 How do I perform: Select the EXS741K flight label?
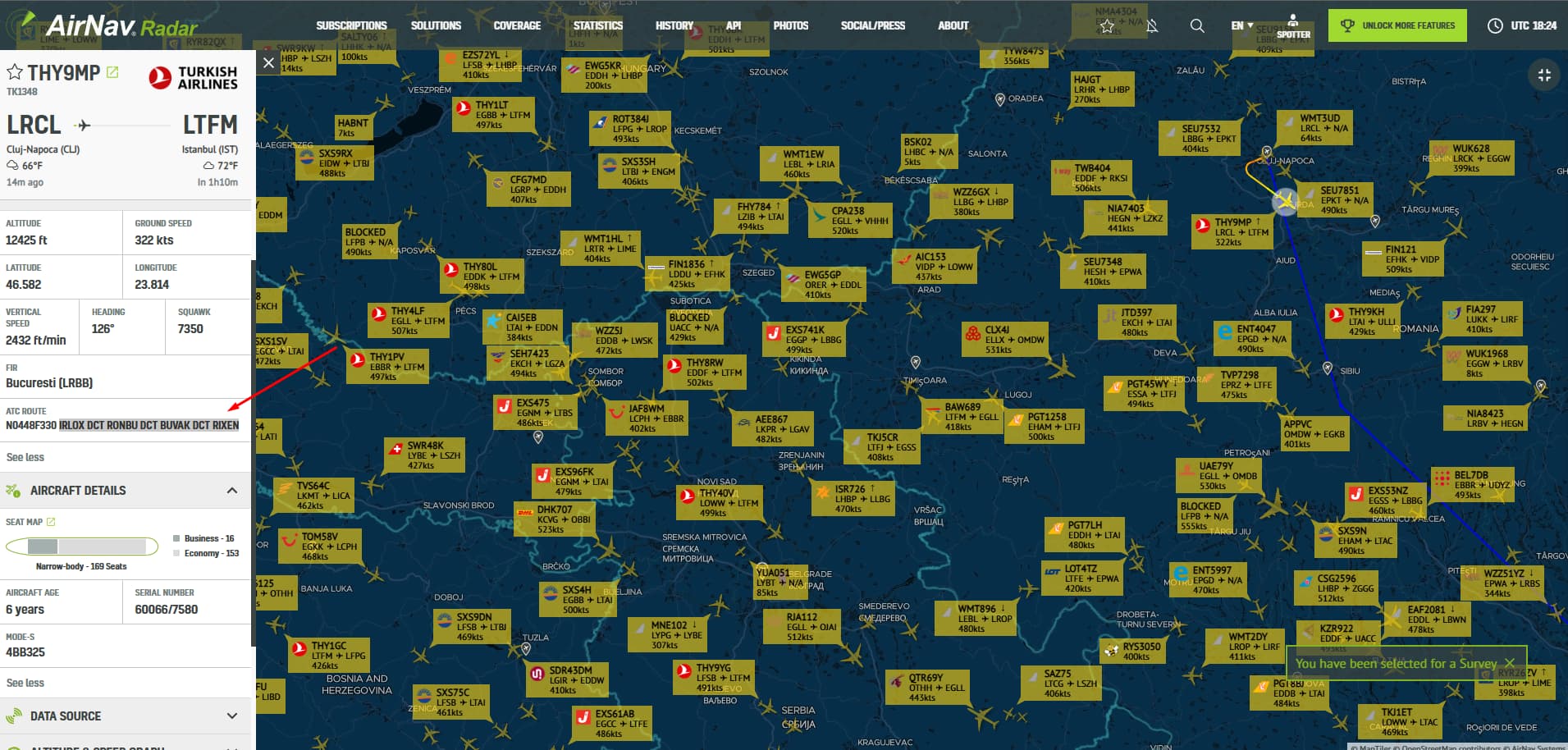[x=804, y=340]
